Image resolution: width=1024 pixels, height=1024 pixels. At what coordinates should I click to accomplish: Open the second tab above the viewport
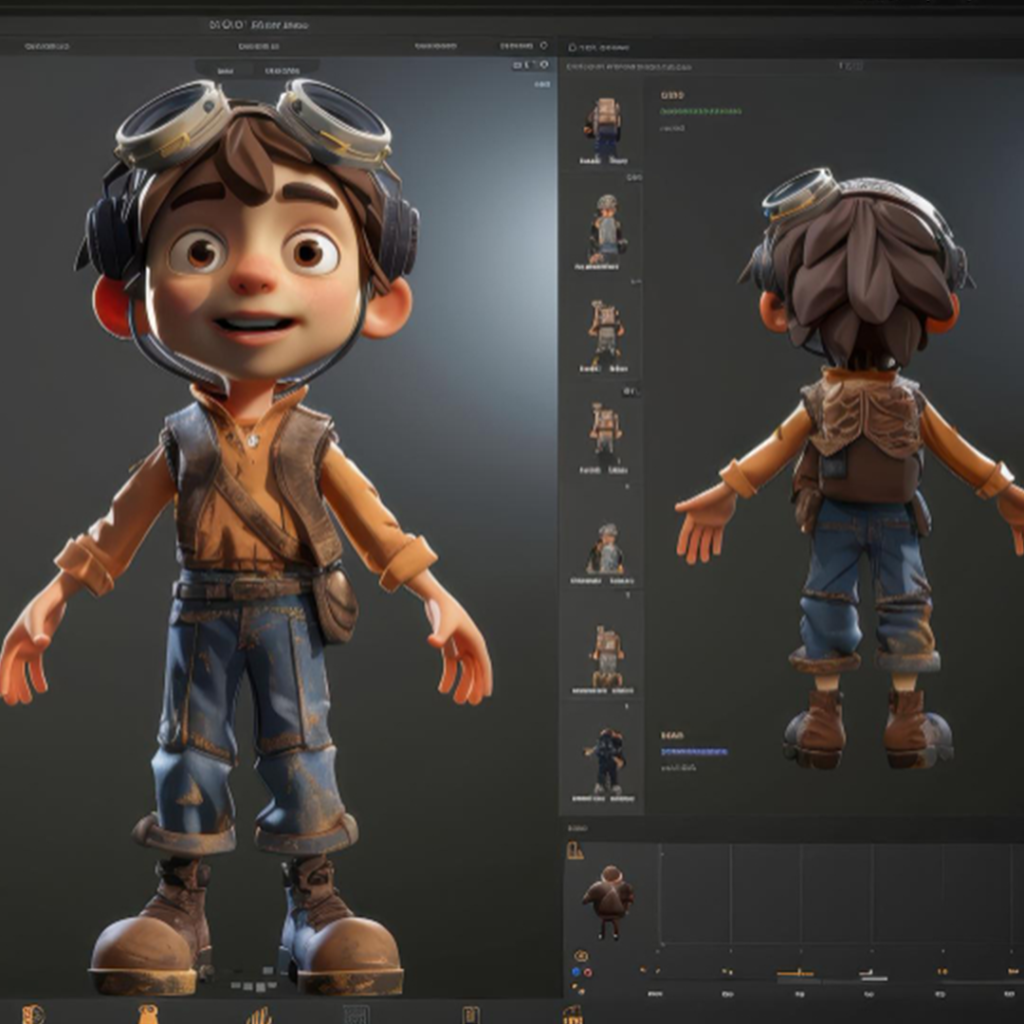tap(281, 71)
